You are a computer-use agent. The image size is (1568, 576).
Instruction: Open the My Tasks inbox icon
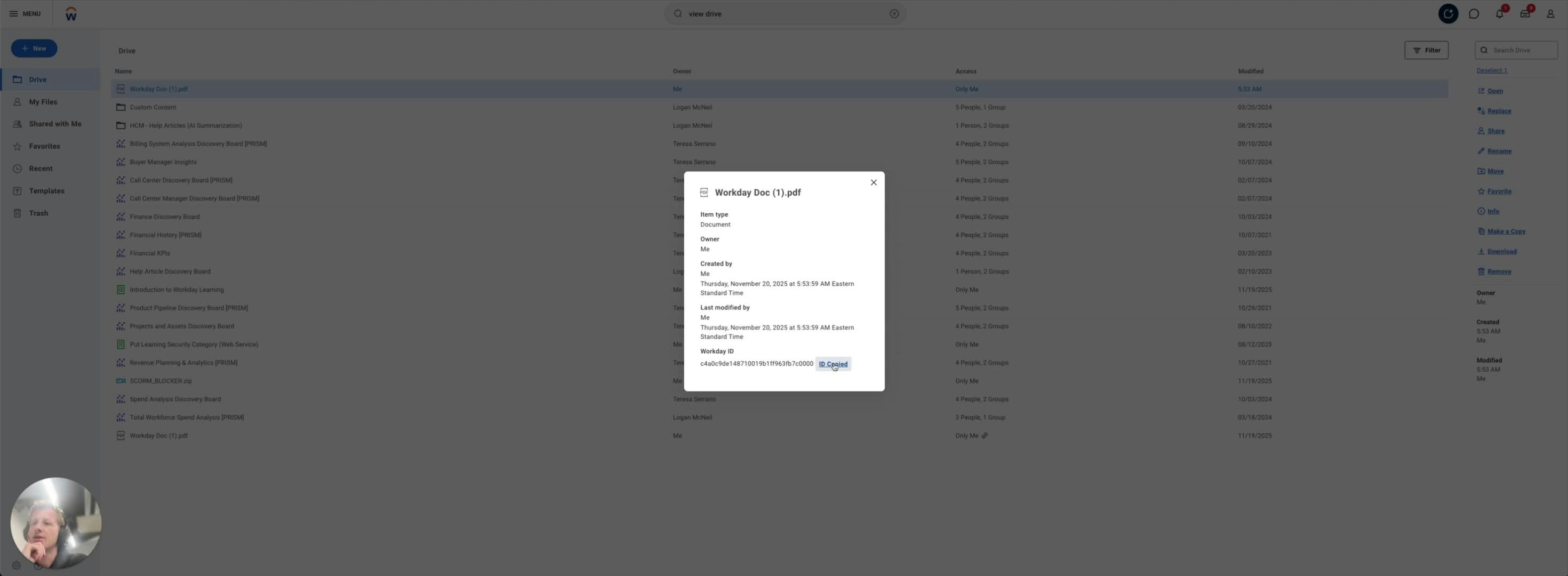click(1525, 13)
